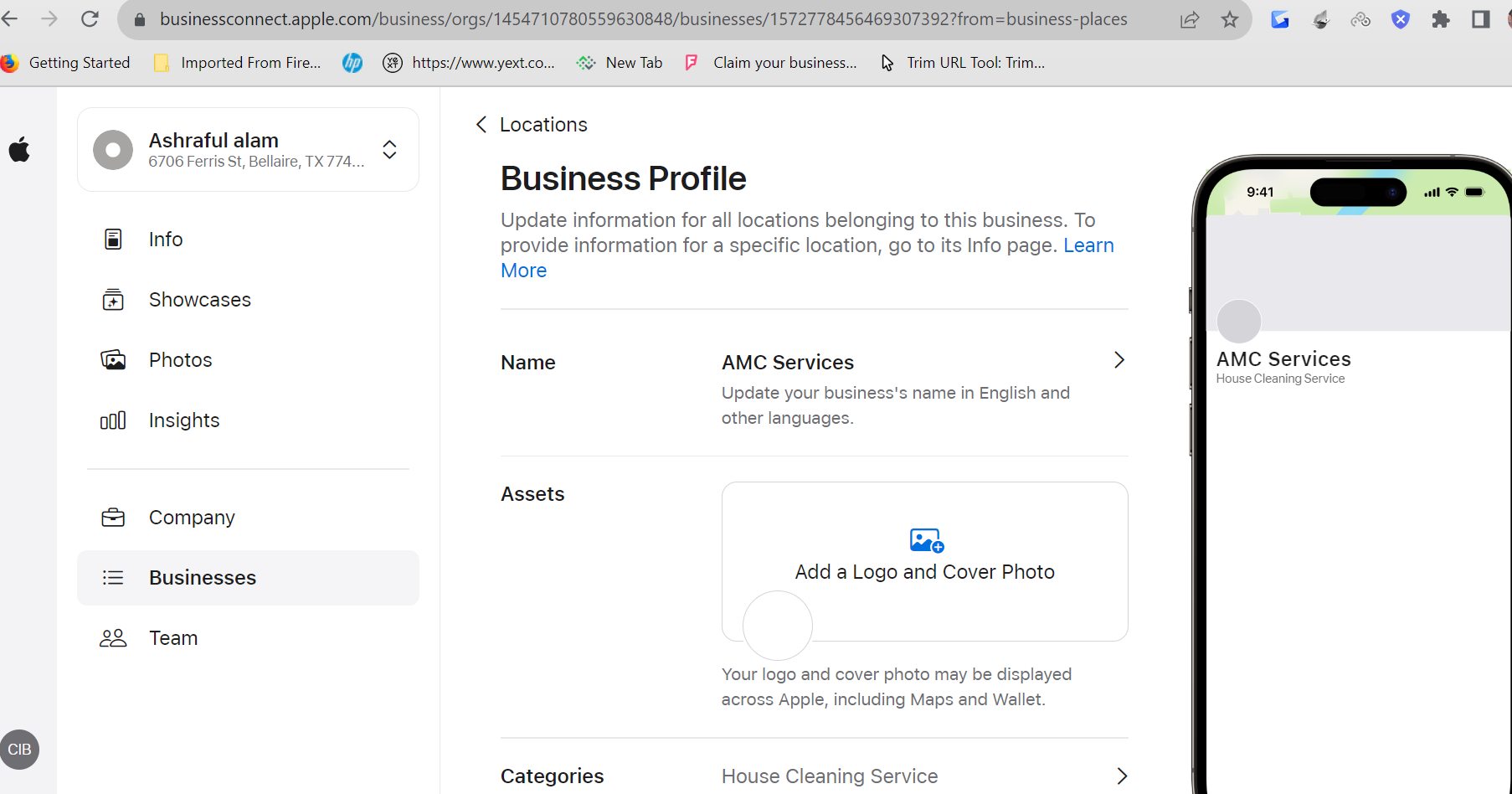Click the Apple logo in the left rail

(x=19, y=150)
